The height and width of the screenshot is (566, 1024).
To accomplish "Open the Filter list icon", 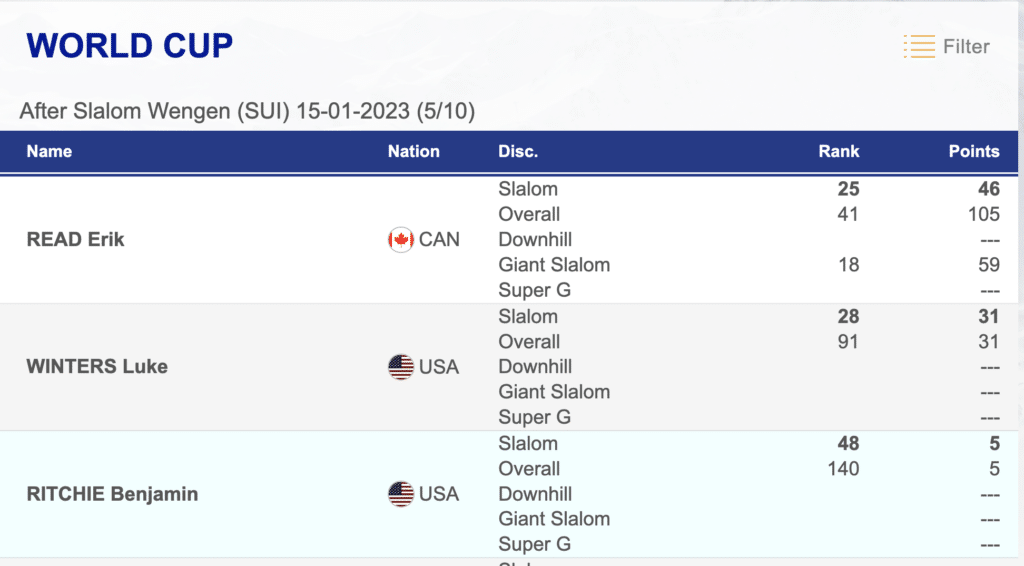I will (x=919, y=46).
